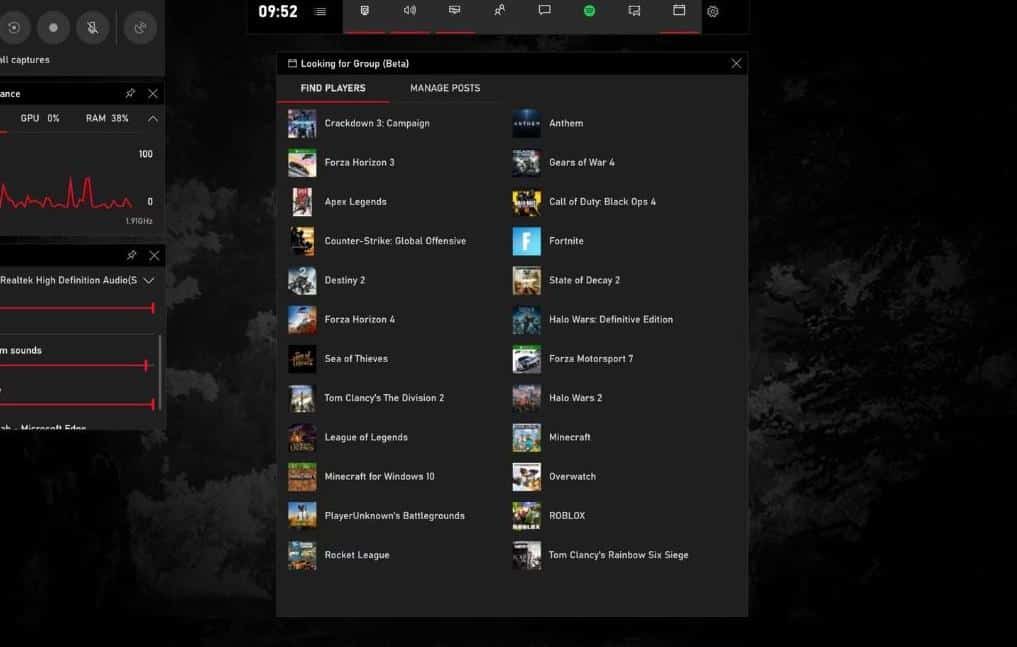Switch to the FIND PLAYERS tab

coord(333,88)
